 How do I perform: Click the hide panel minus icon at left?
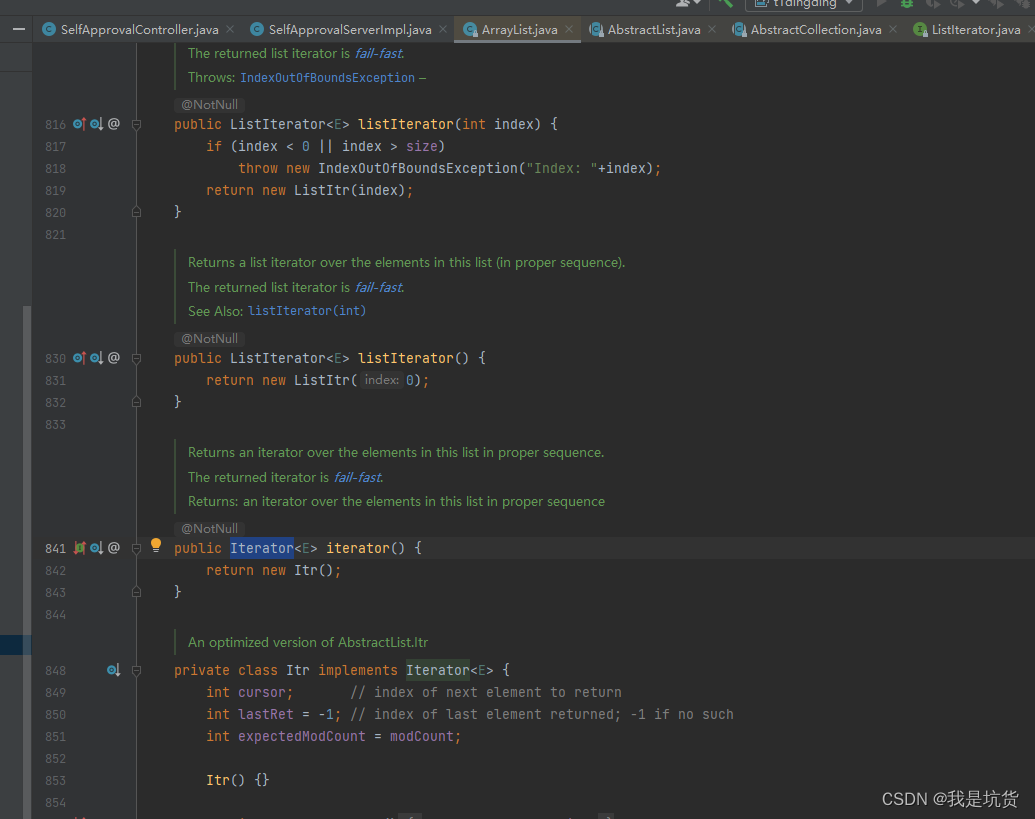click(x=19, y=29)
